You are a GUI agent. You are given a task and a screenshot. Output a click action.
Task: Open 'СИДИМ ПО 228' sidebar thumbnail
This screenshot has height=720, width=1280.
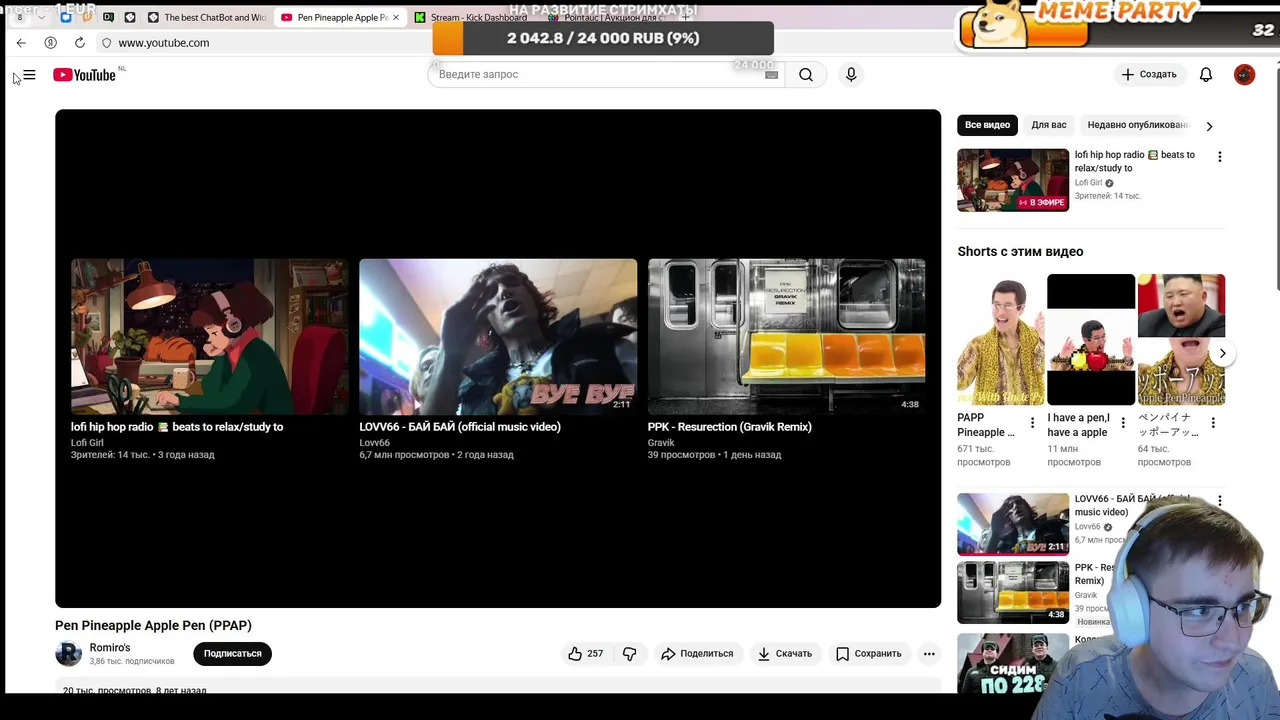pyautogui.click(x=1013, y=661)
